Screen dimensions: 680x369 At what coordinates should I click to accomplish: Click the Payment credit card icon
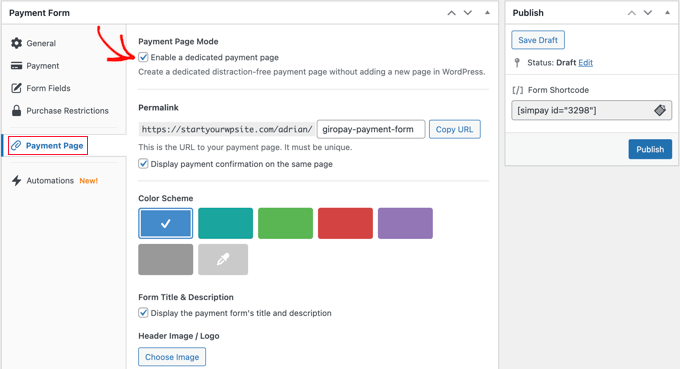click(x=16, y=65)
